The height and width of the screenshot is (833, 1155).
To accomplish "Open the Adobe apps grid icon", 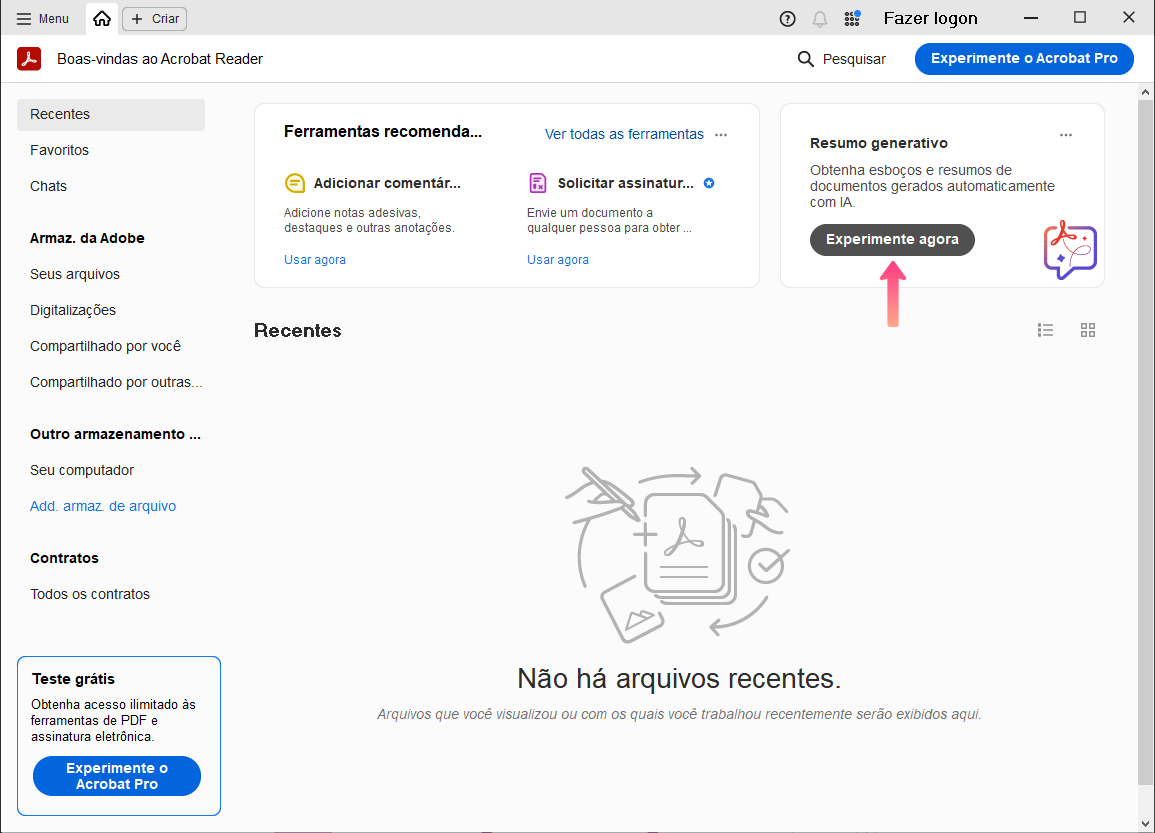I will tap(852, 18).
